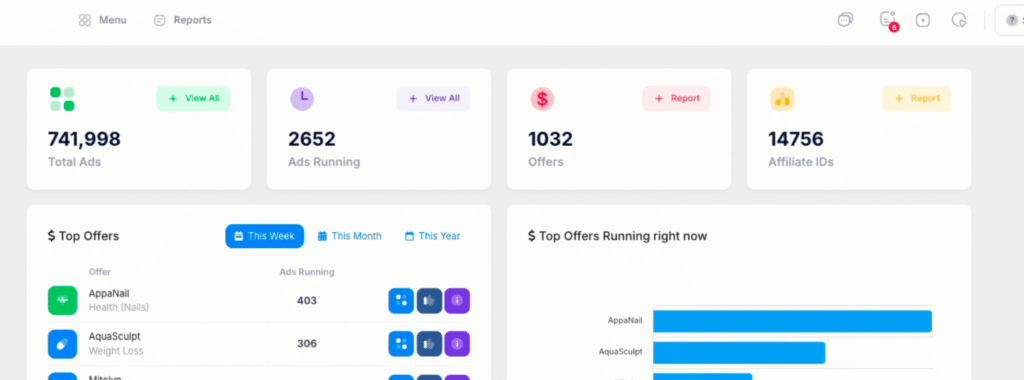
Task: Click AquaSculpt thumbs-up action icon
Action: tap(429, 344)
